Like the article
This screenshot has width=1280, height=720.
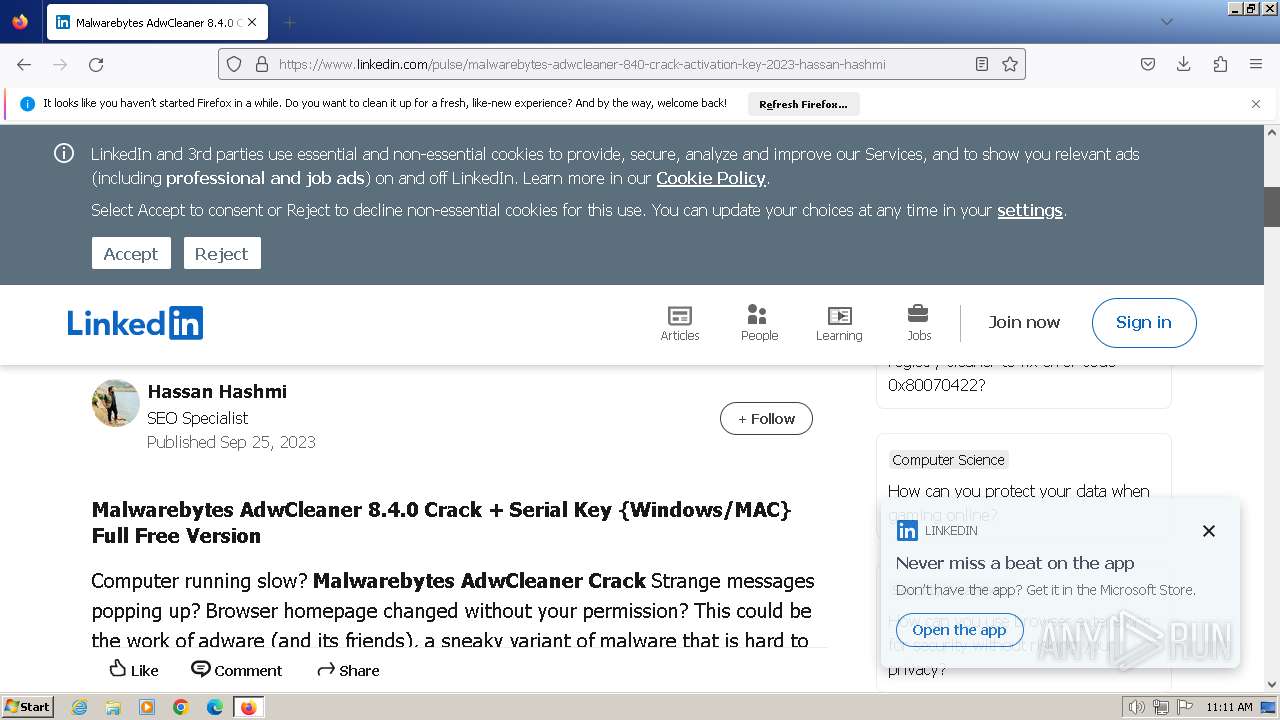pyautogui.click(x=134, y=670)
